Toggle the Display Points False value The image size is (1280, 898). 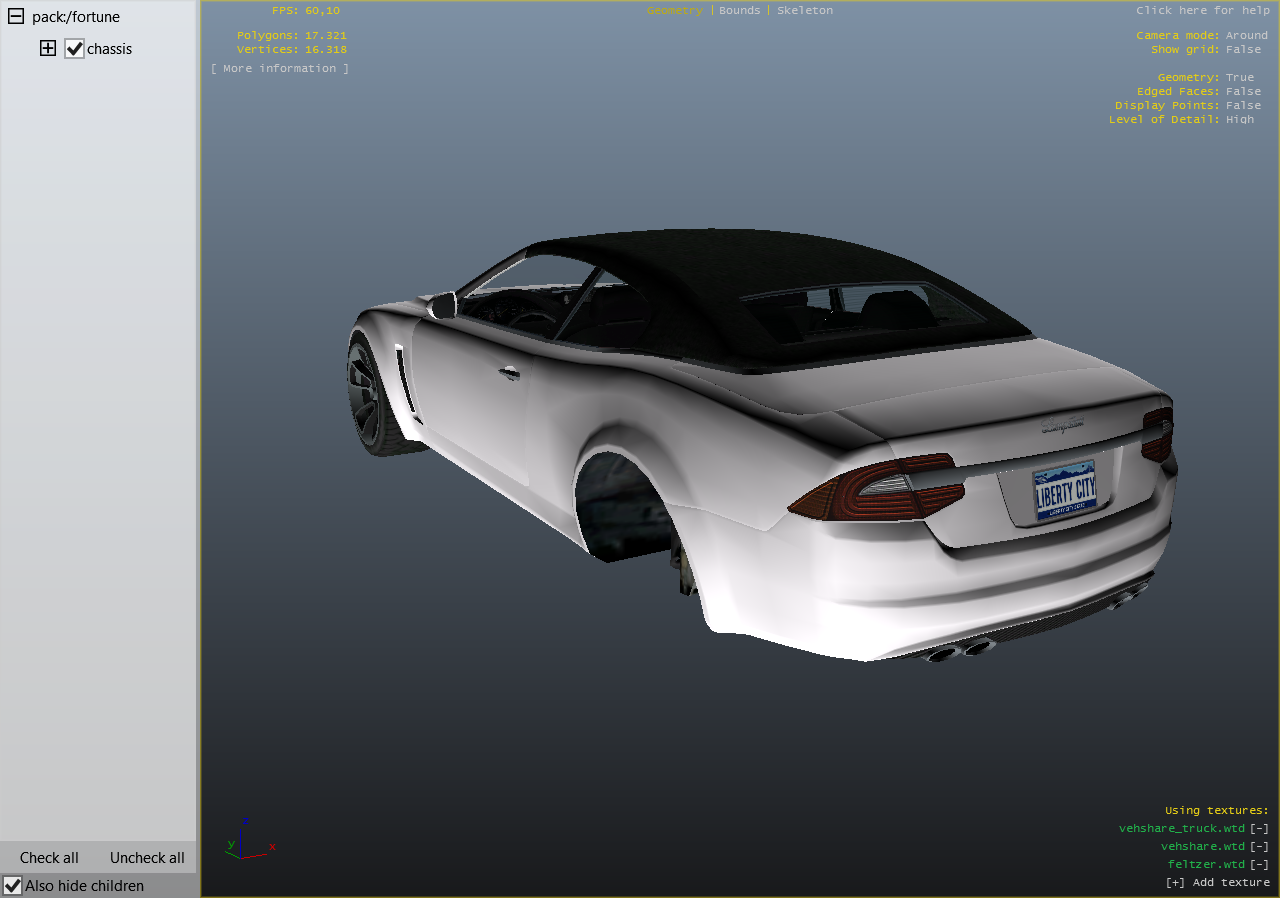pos(1244,105)
